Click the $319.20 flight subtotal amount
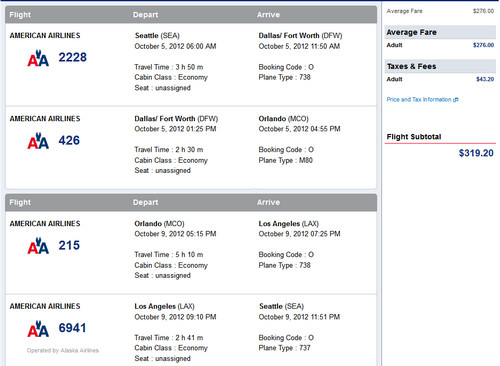The height and width of the screenshot is (366, 500). point(476,153)
